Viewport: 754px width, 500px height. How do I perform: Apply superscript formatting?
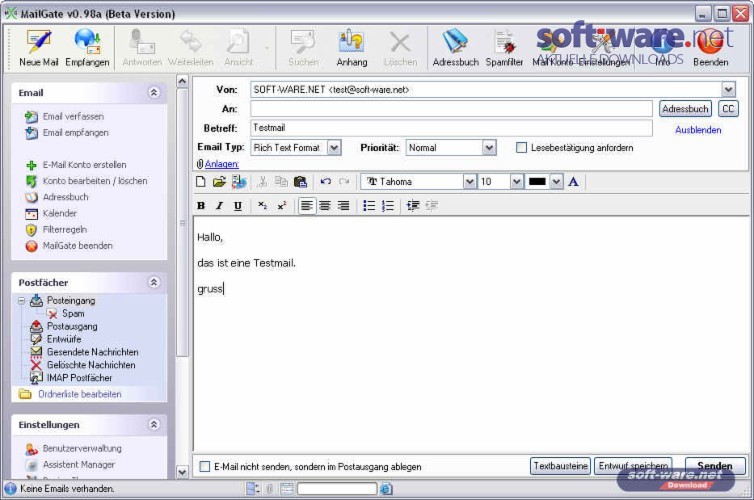click(x=282, y=206)
